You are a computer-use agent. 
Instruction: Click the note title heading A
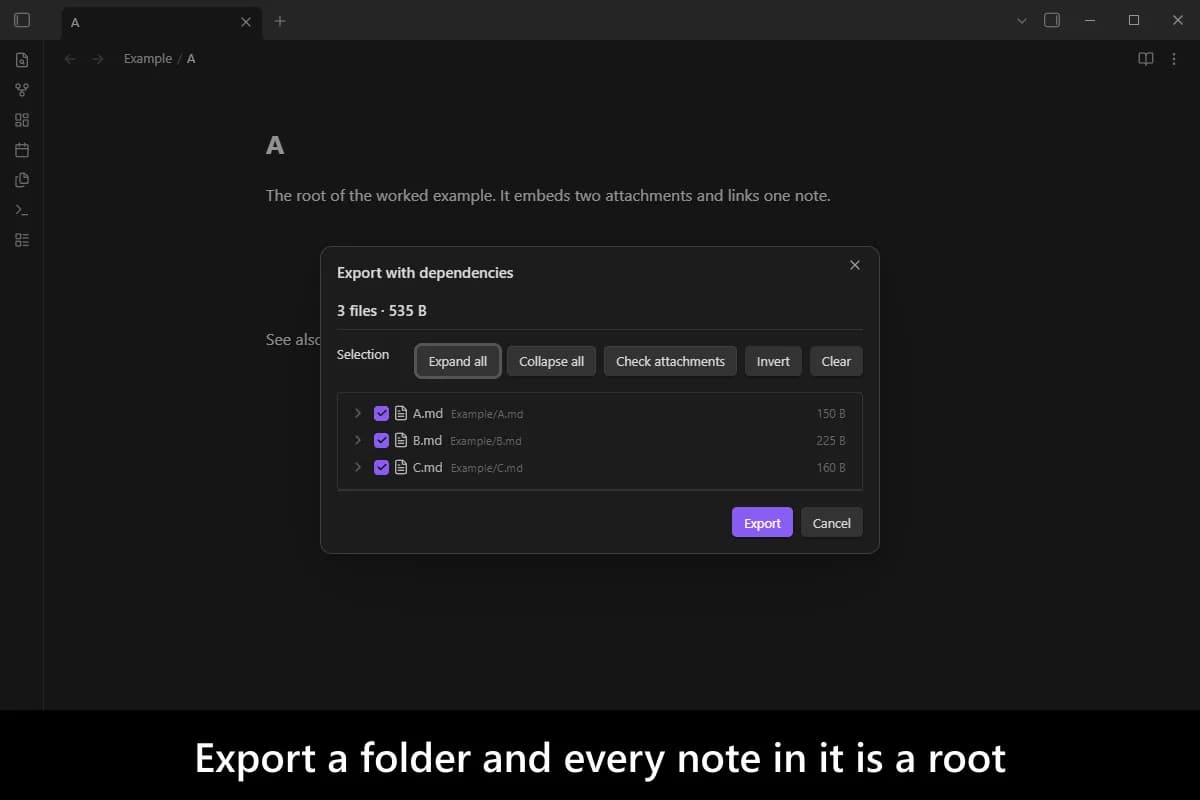275,146
